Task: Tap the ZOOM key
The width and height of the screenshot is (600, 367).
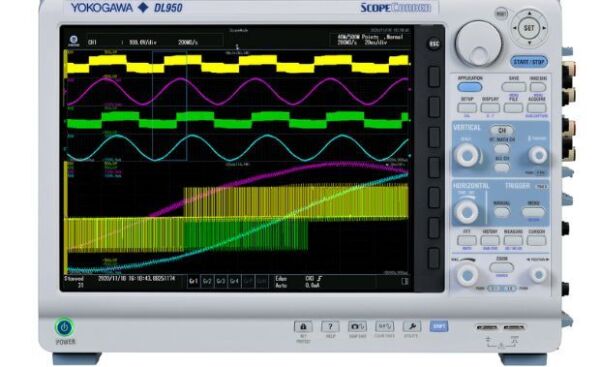Action: (x=502, y=268)
